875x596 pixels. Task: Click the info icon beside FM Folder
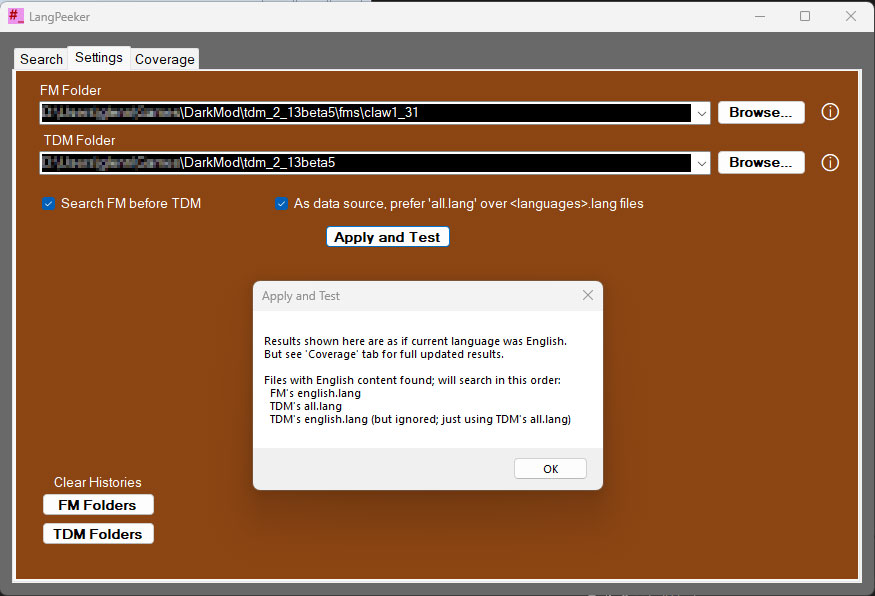(829, 112)
